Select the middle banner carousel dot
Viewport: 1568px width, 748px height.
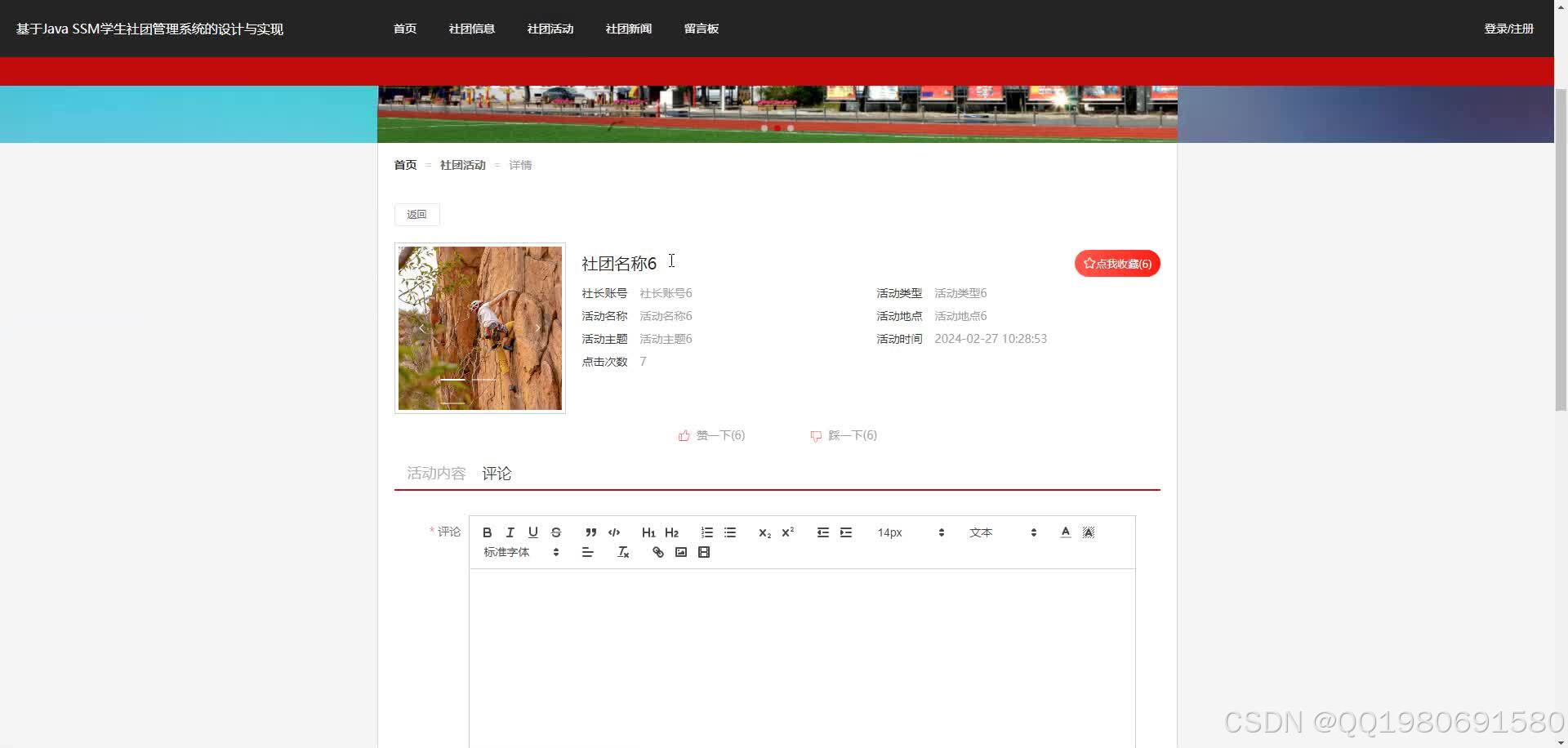pyautogui.click(x=777, y=128)
